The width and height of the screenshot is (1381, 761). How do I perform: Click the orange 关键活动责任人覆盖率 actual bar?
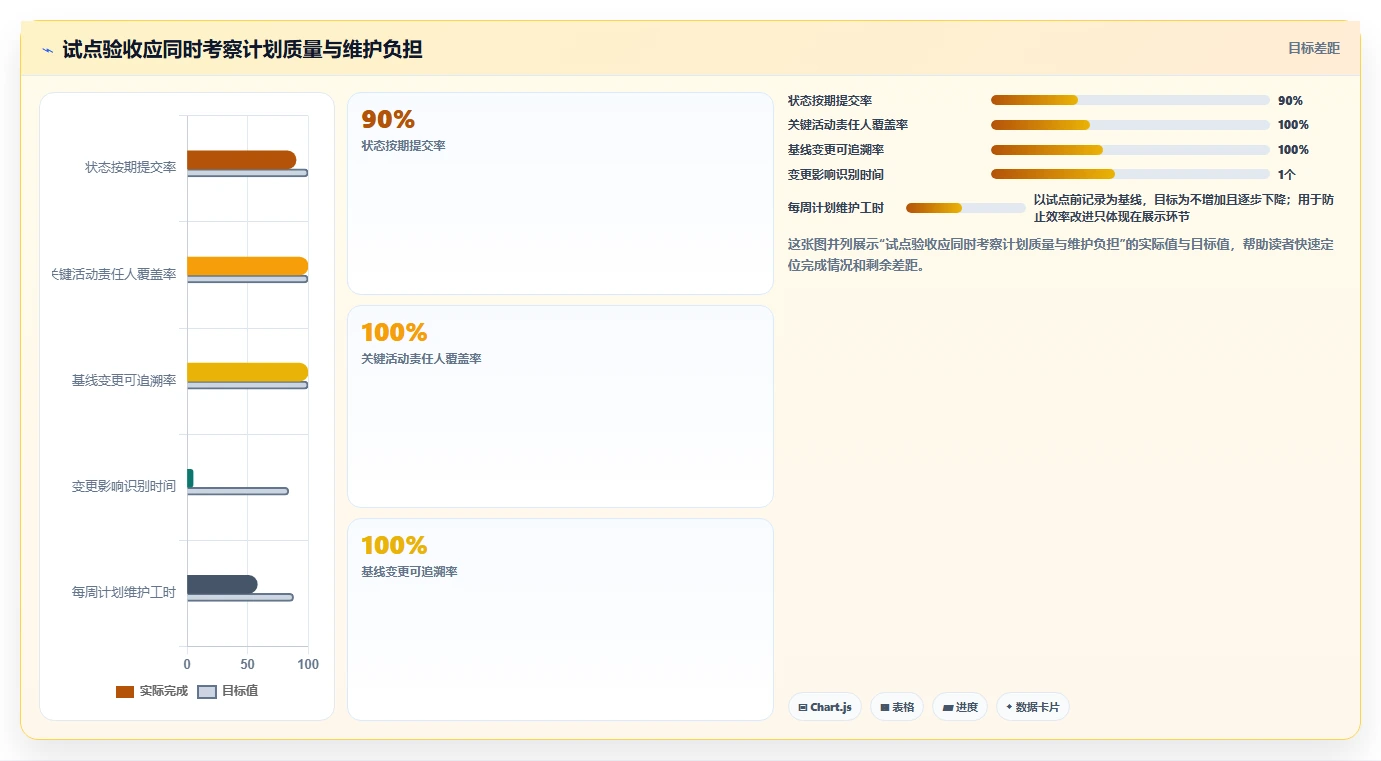247,266
